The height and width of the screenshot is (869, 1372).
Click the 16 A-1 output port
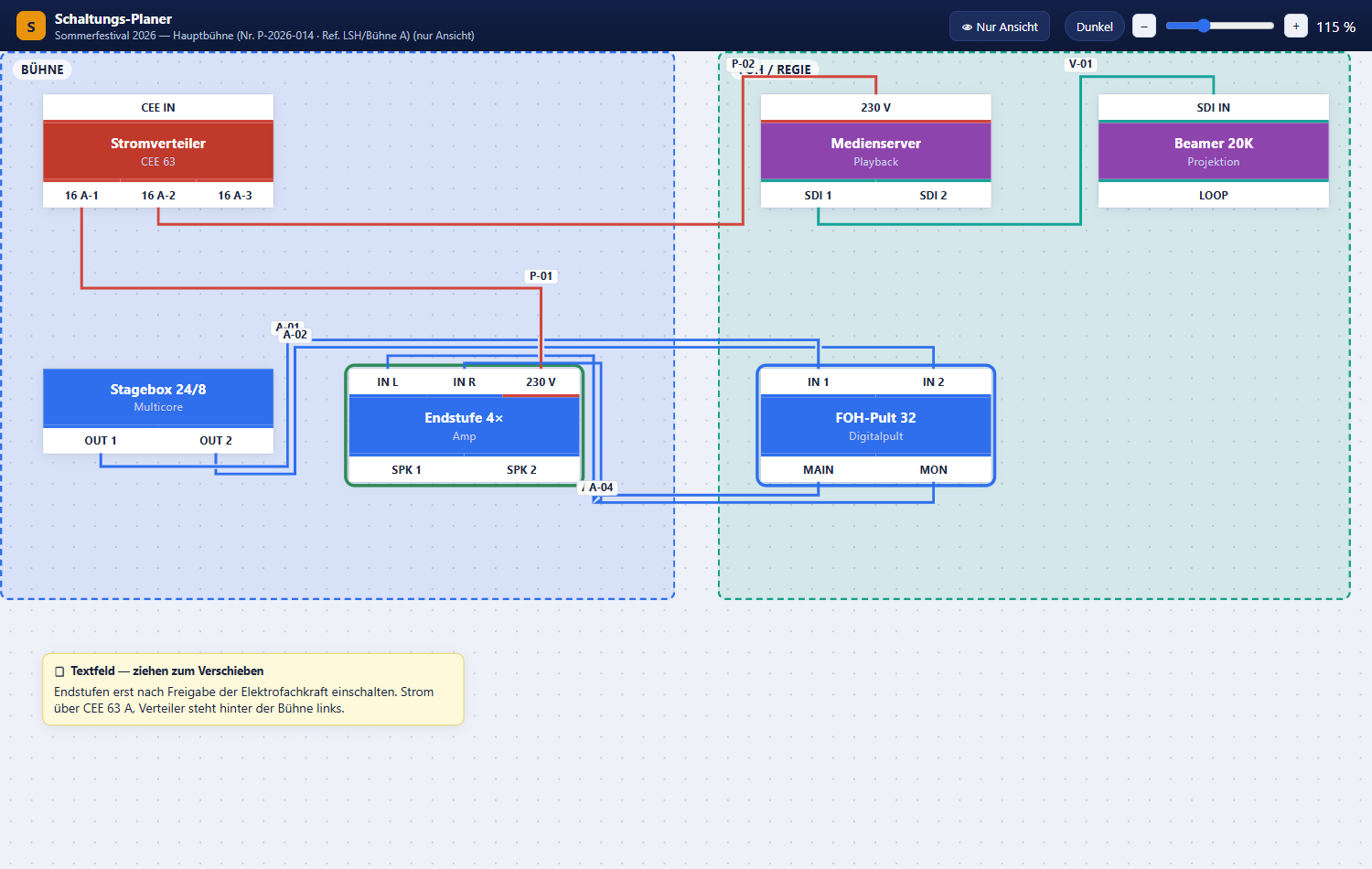[81, 195]
